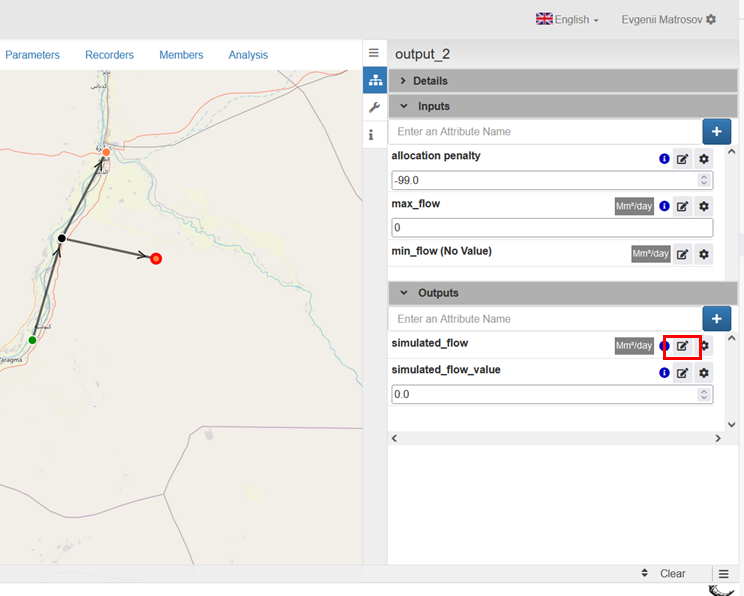
Task: Switch to the Recorders tab
Action: pyautogui.click(x=110, y=55)
